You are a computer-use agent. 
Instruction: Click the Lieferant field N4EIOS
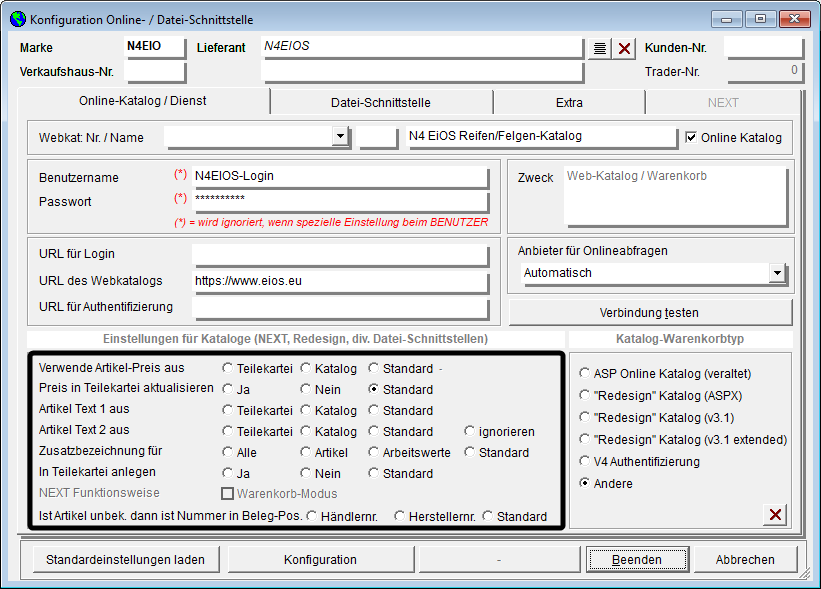coord(422,47)
